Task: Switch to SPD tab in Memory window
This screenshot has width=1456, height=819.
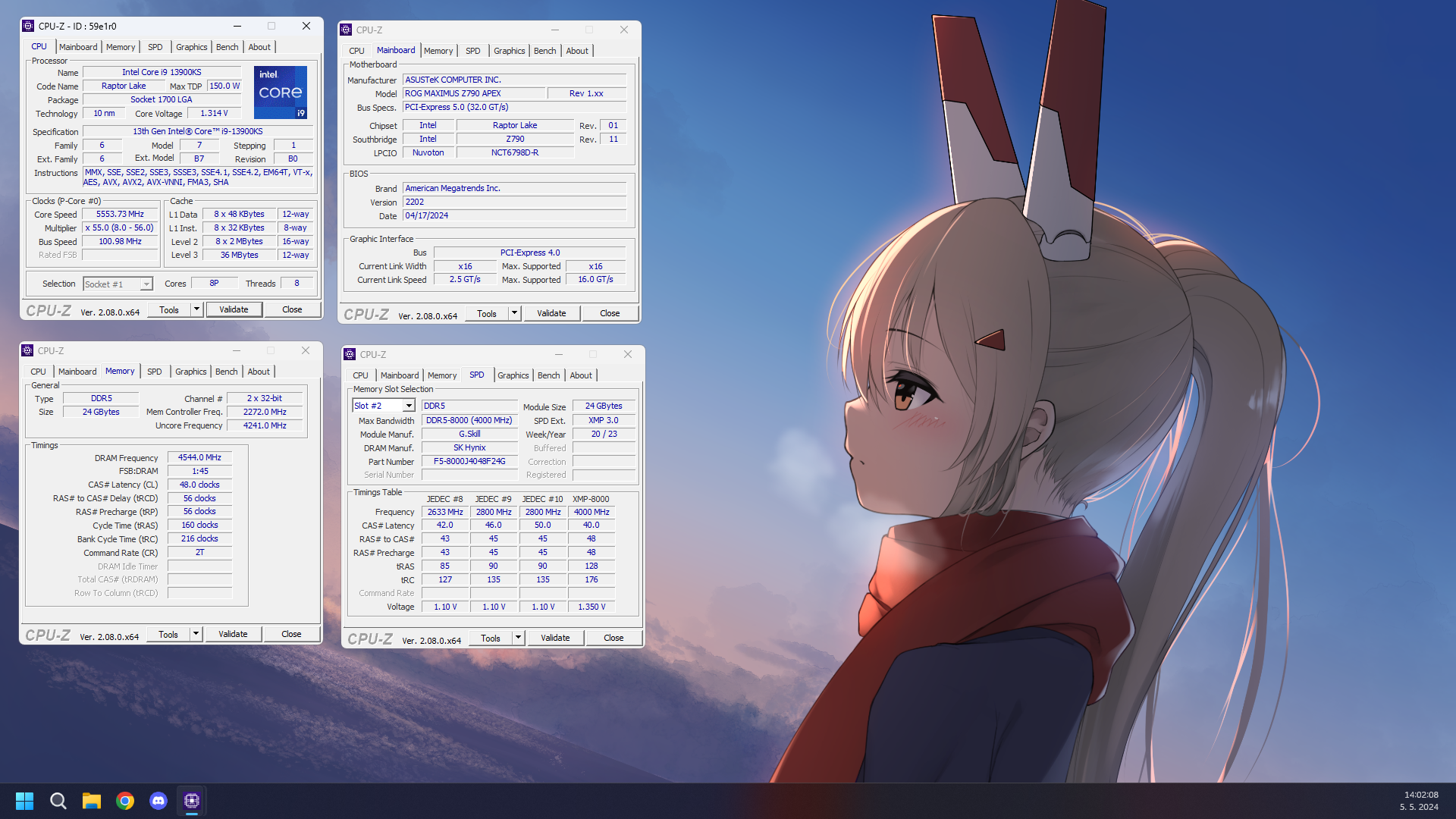Action: [x=154, y=372]
